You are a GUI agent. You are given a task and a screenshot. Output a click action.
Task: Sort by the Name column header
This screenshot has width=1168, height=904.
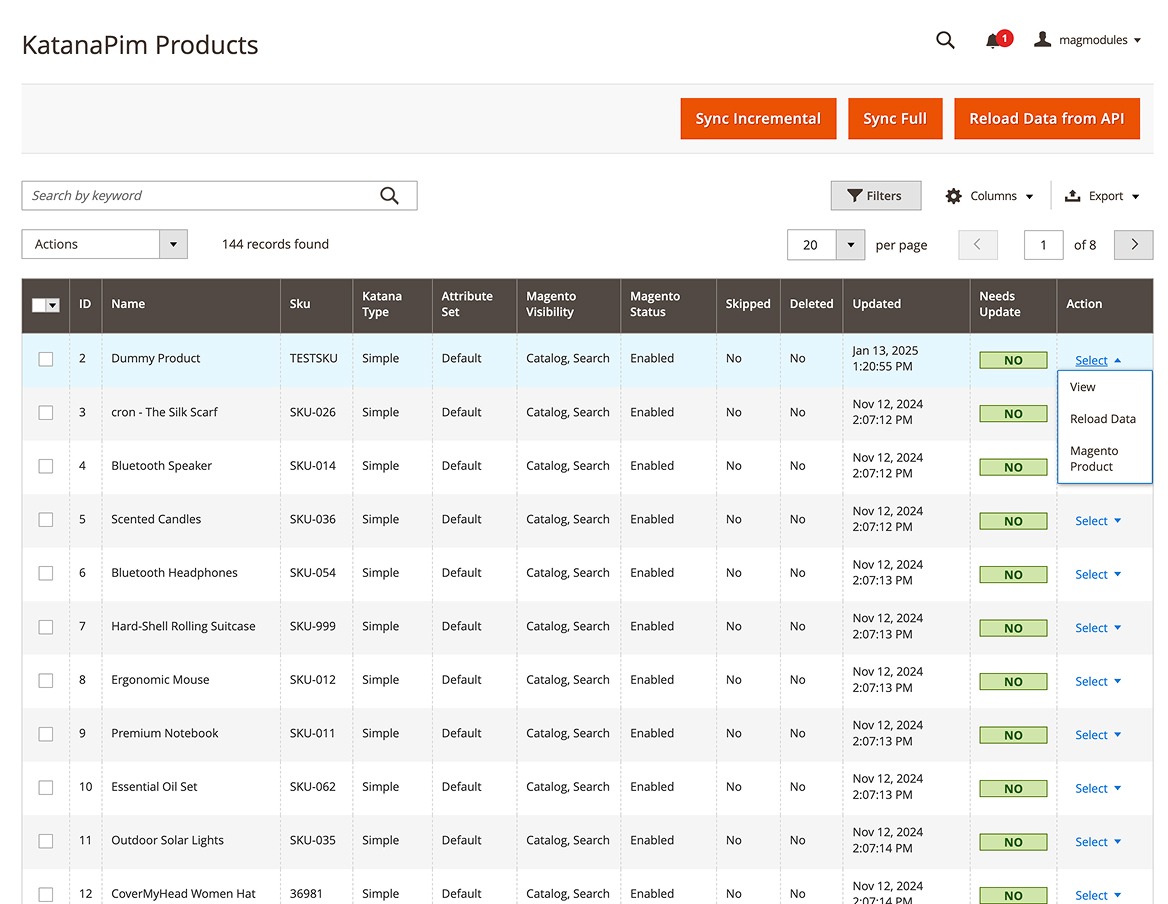tap(191, 305)
